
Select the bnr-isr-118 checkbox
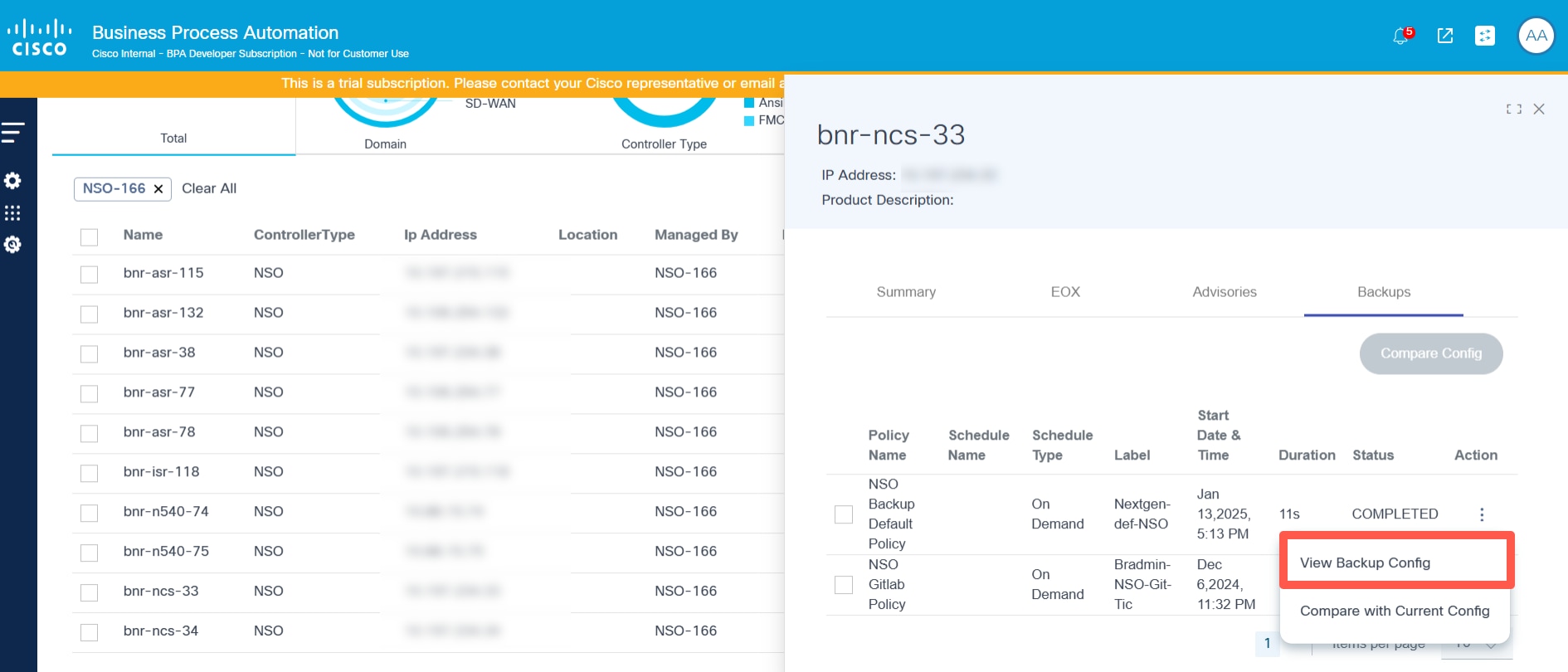[89, 474]
